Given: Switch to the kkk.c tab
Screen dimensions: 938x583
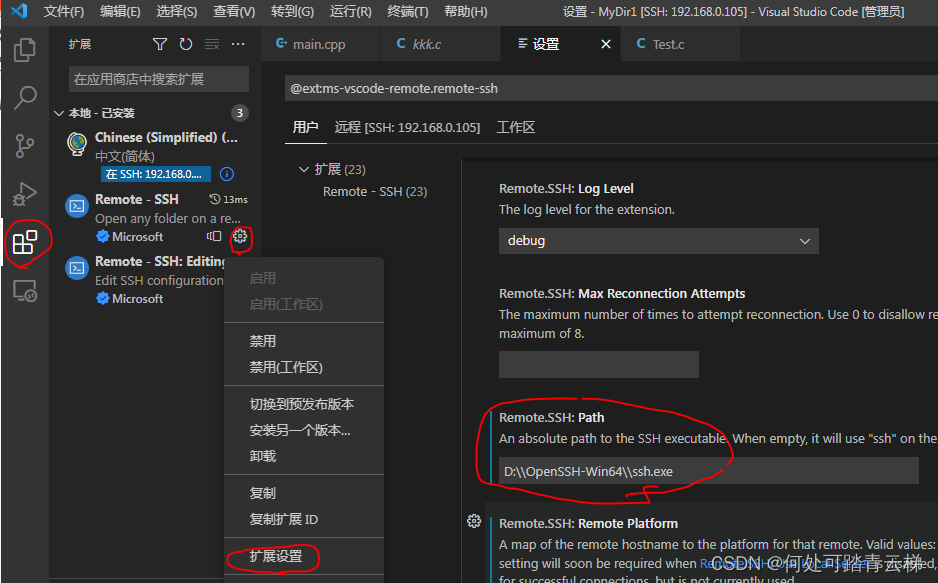Looking at the screenshot, I should [x=440, y=44].
